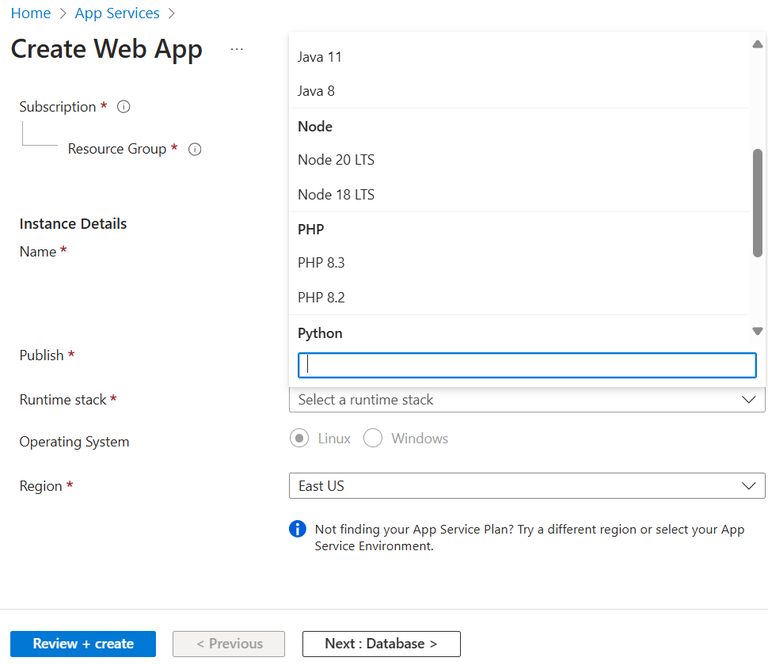Go to the Home breadcrumb link
The width and height of the screenshot is (768, 665).
click(x=31, y=13)
